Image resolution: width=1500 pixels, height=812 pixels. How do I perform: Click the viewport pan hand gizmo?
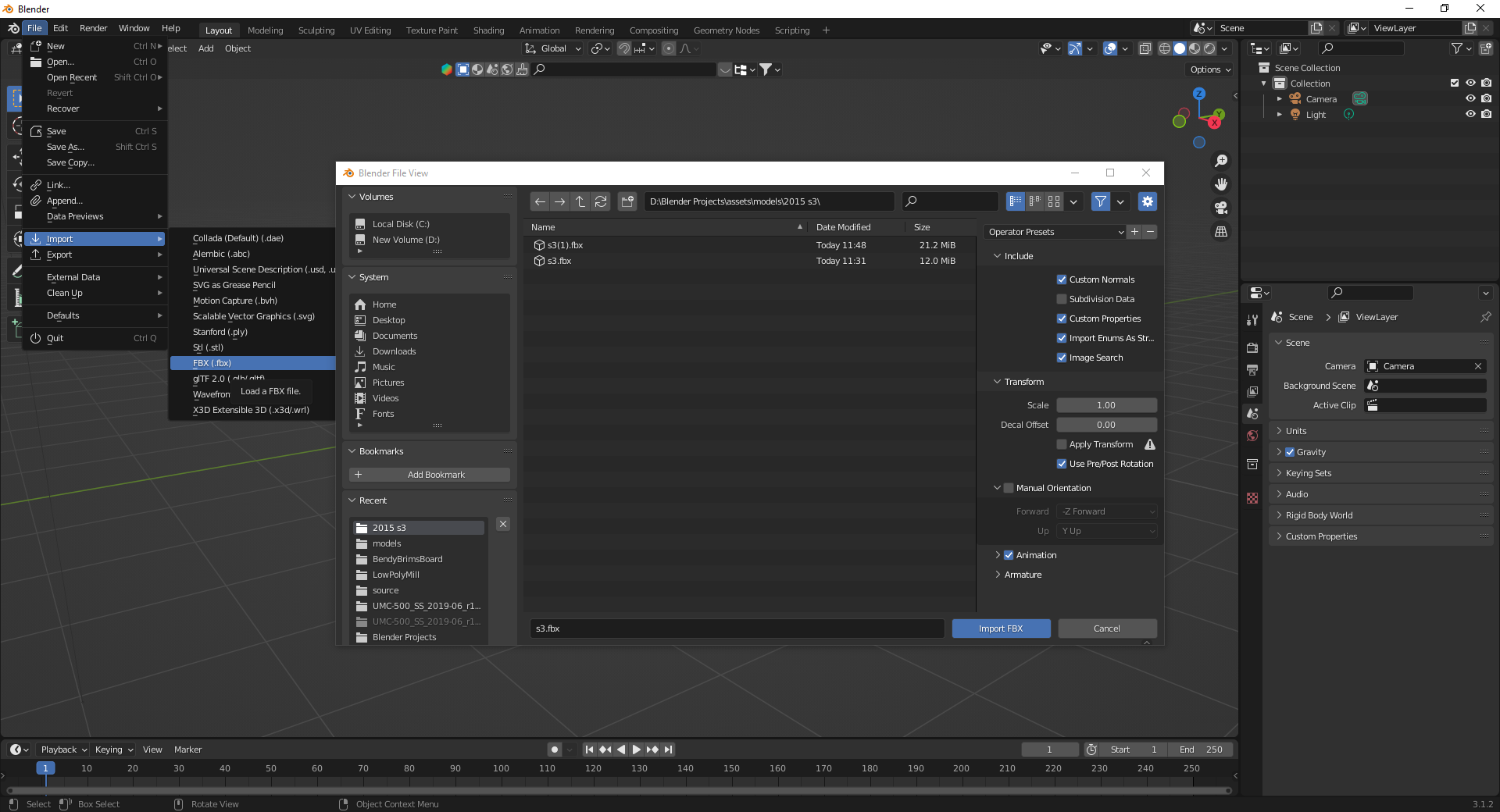1221,184
